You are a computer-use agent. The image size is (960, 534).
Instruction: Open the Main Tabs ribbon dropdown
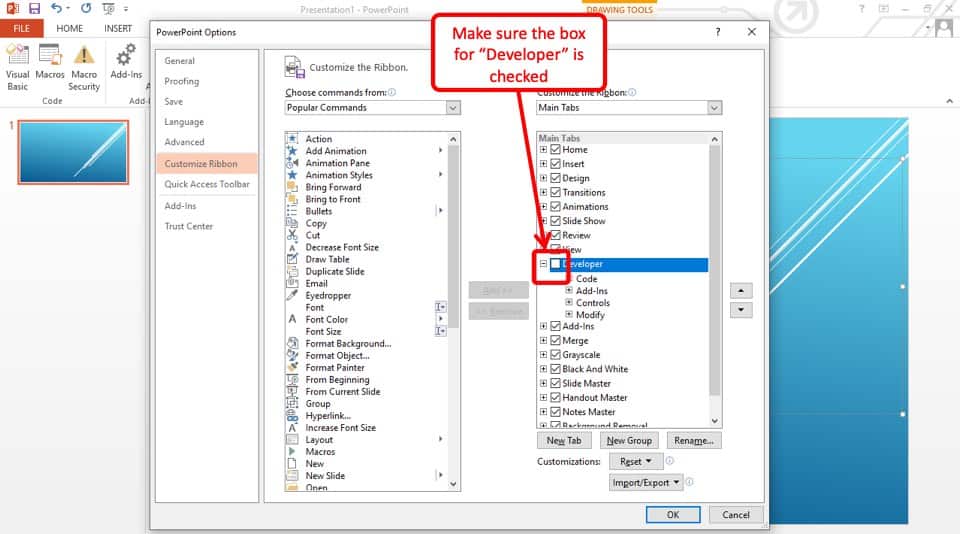[714, 108]
